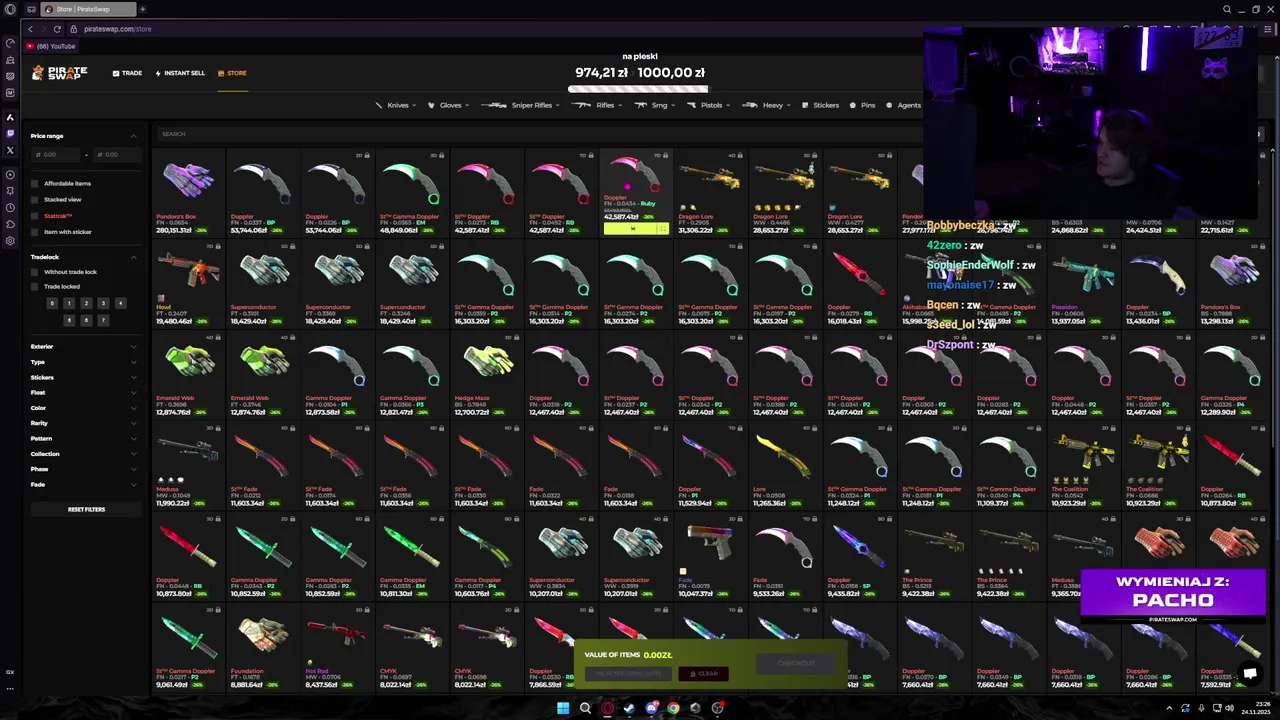This screenshot has width=1280, height=720.
Task: Open the player icon in Opera sidebar
Action: point(10,174)
